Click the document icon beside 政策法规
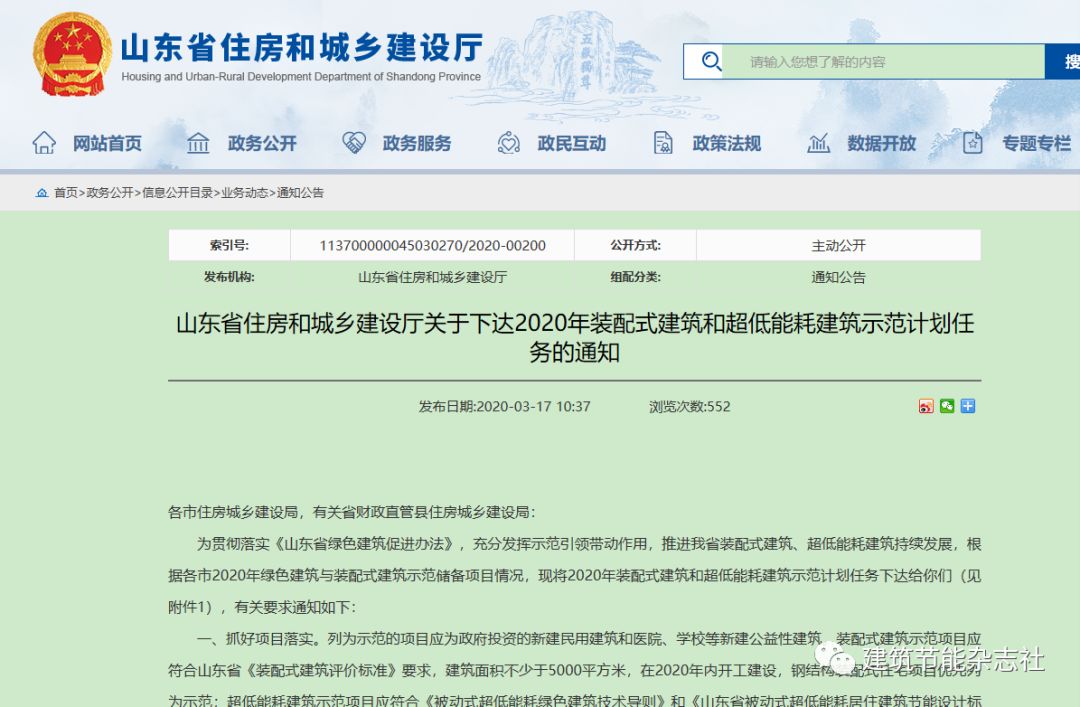This screenshot has width=1080, height=707. click(663, 143)
